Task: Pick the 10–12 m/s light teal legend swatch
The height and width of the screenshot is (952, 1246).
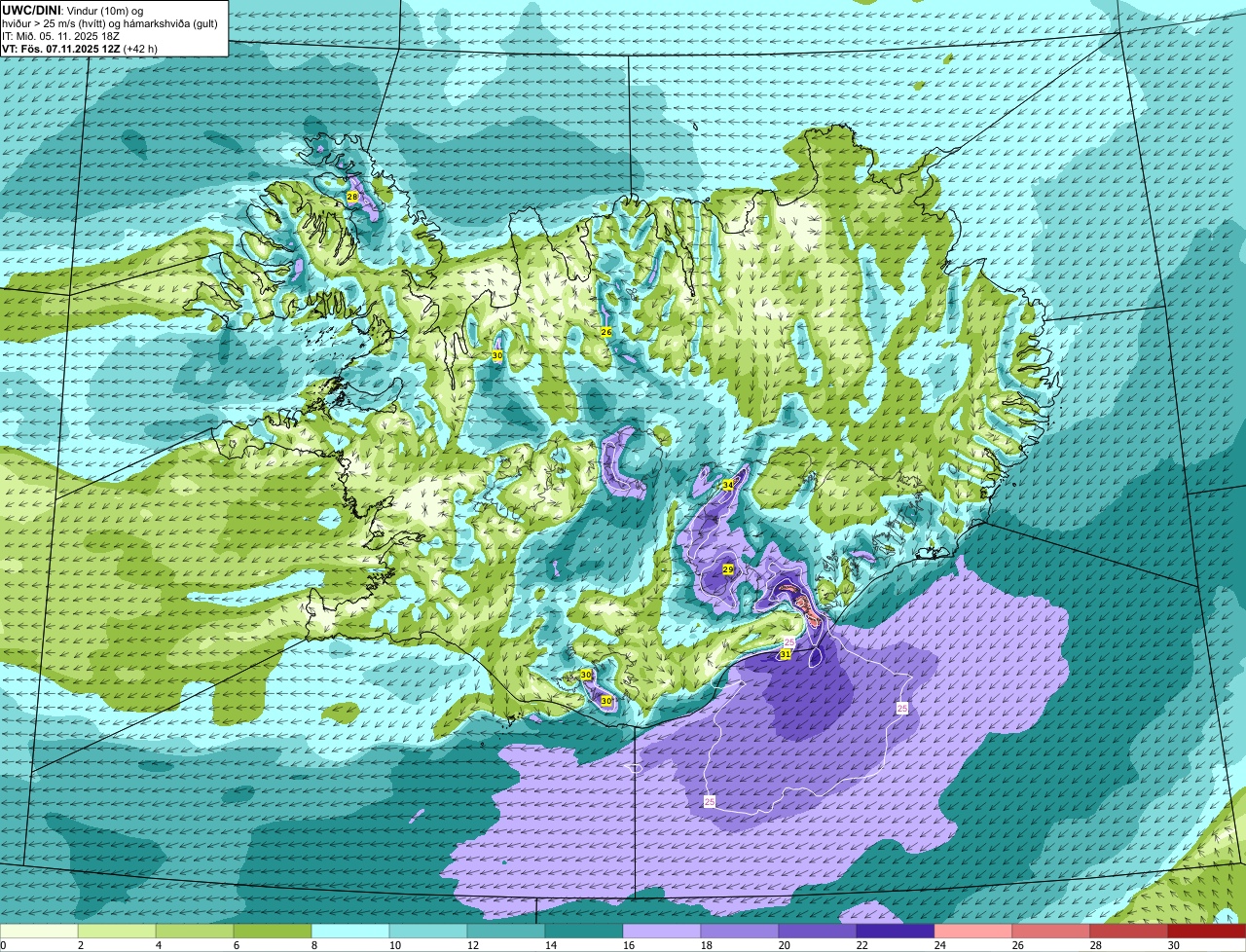Action: (x=428, y=932)
